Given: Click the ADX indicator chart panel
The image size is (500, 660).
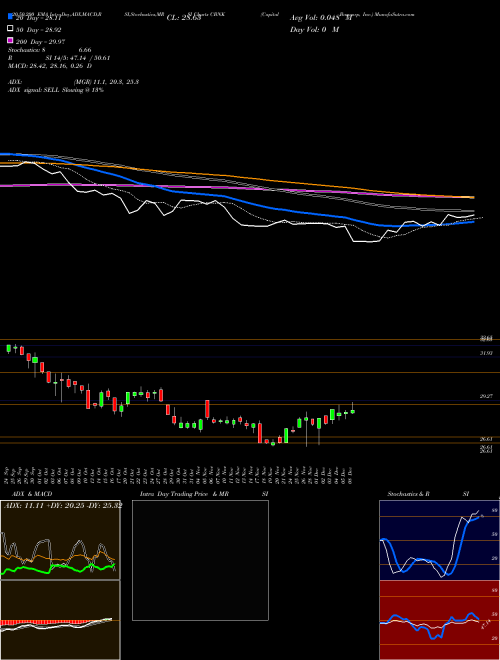Looking at the screenshot, I should pos(60,540).
